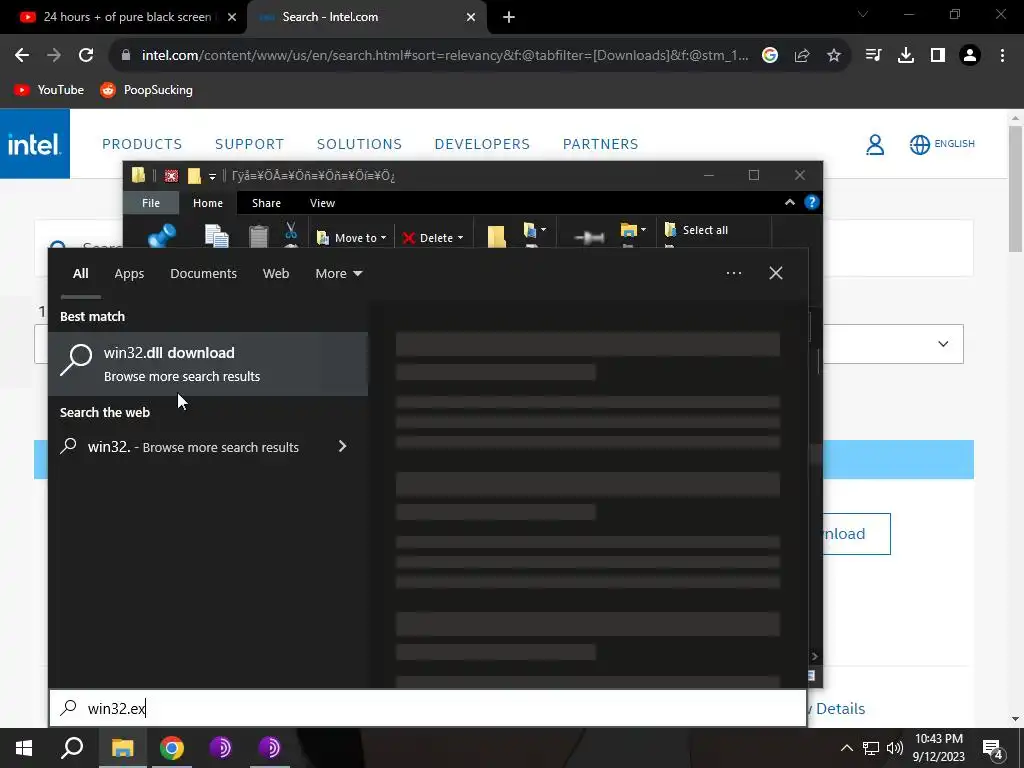This screenshot has width=1024, height=768.
Task: Open Chrome three-dot menu
Action: point(1002,56)
